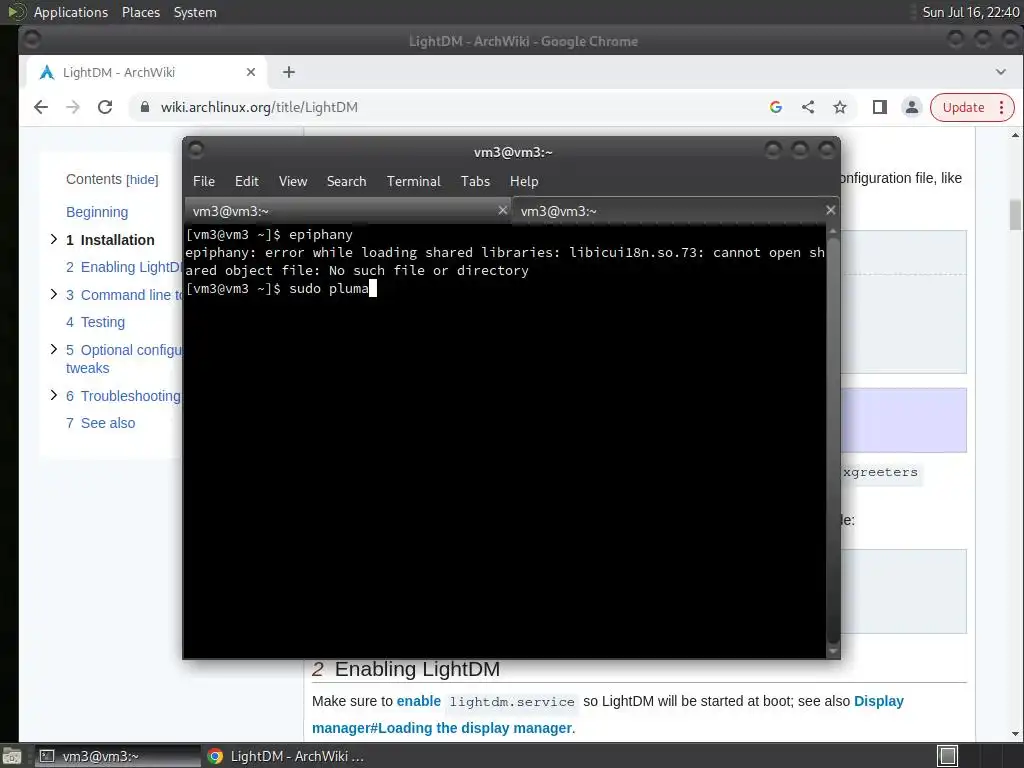Click Chrome address bar URL
Viewport: 1024px width, 768px height.
[259, 107]
